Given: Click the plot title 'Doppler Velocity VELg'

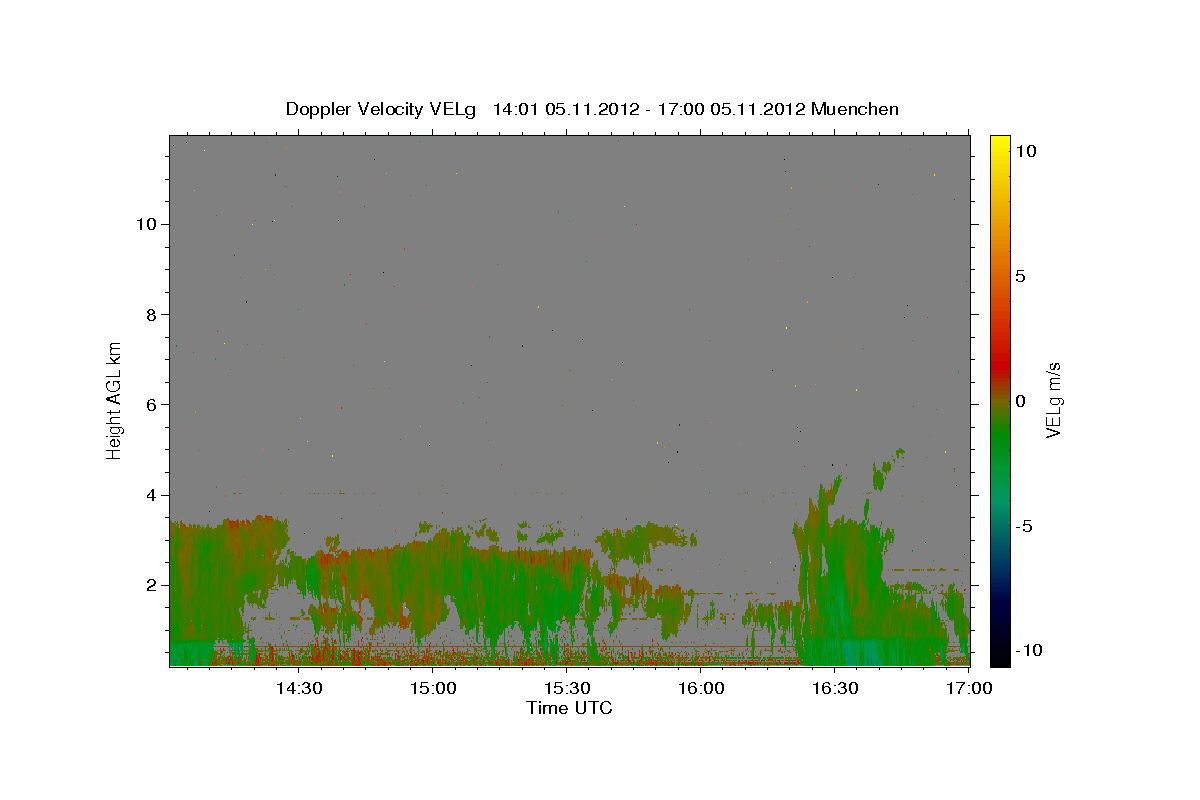Looking at the screenshot, I should 381,109.
